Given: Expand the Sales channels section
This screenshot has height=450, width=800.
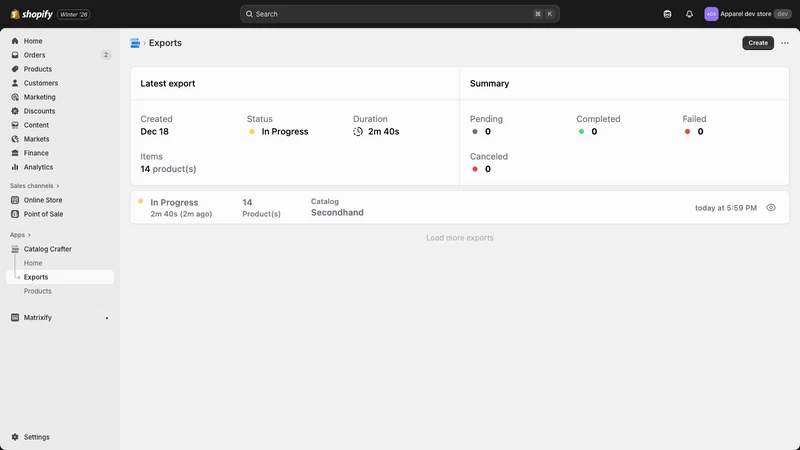Looking at the screenshot, I should [x=35, y=186].
